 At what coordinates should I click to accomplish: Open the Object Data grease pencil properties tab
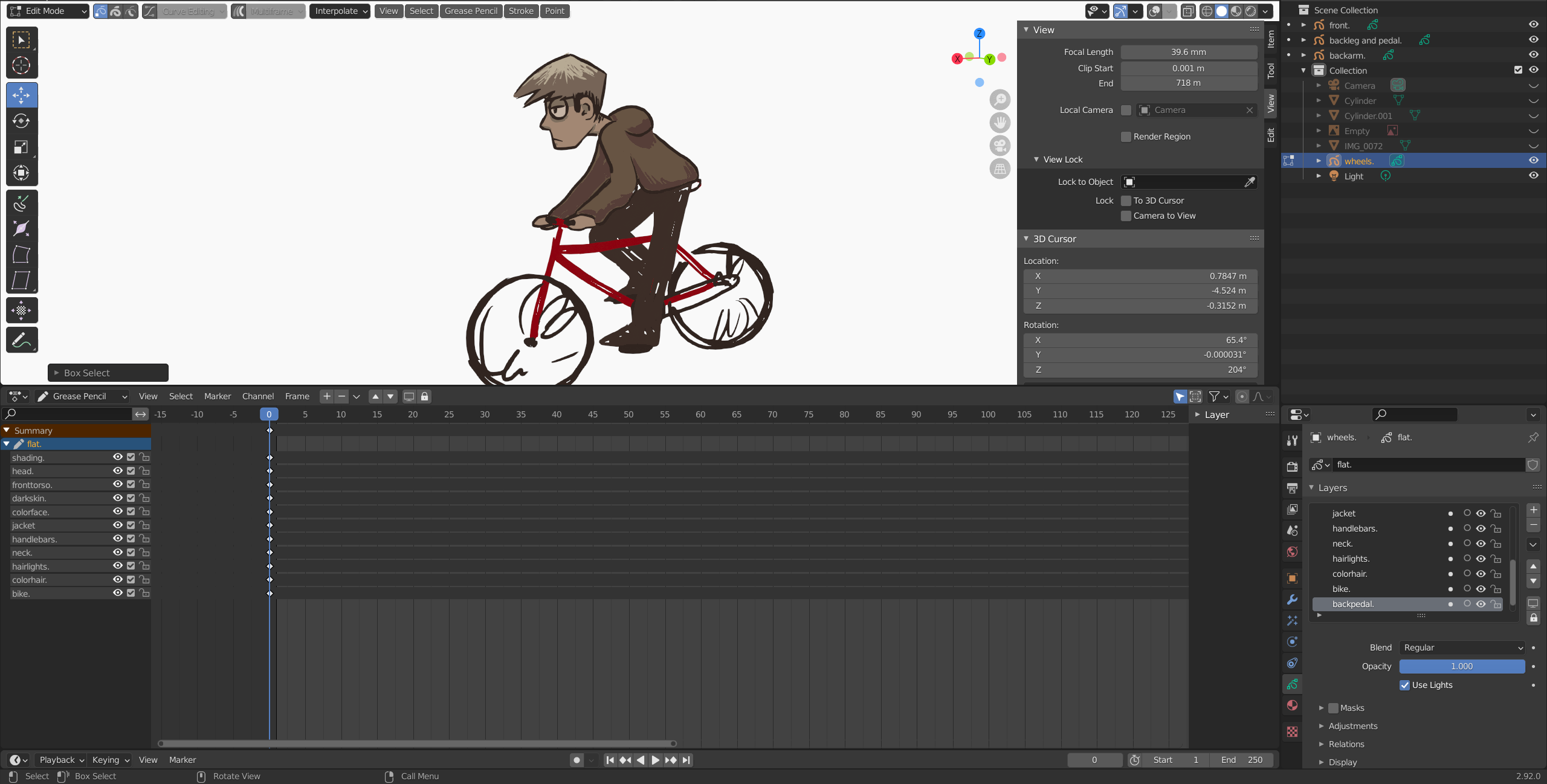[1292, 684]
